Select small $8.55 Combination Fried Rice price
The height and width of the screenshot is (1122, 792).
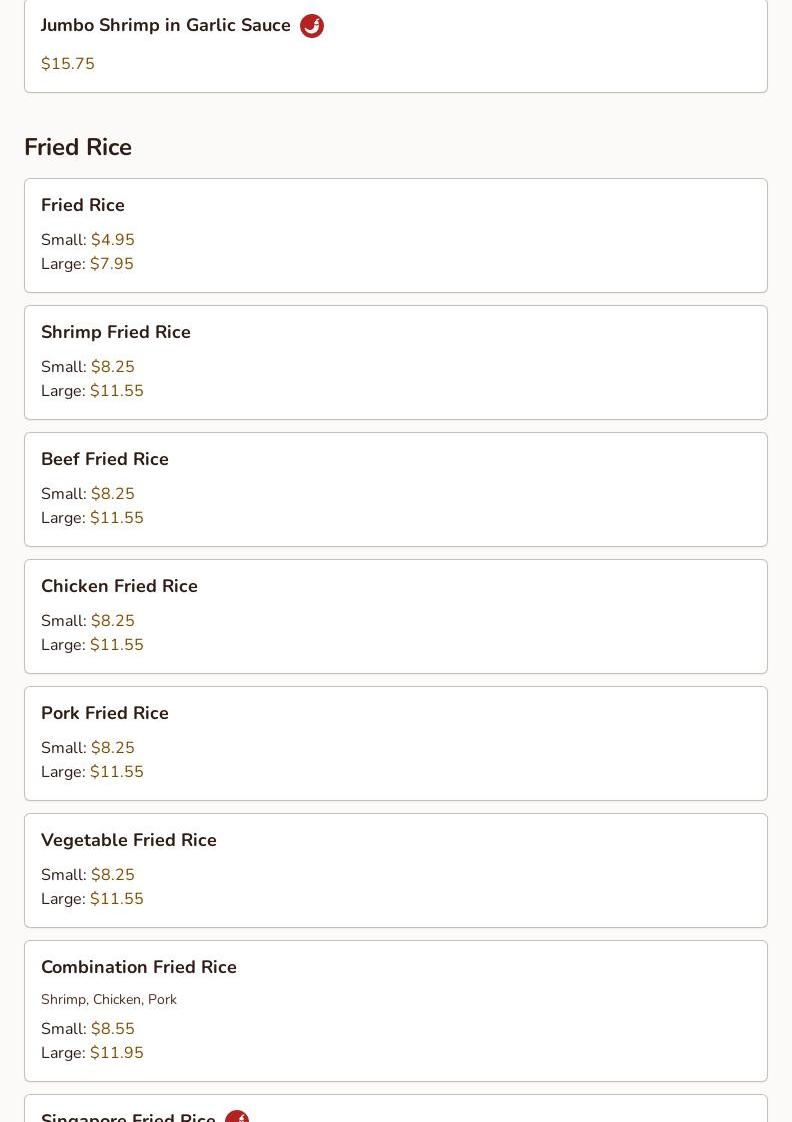tap(113, 1029)
